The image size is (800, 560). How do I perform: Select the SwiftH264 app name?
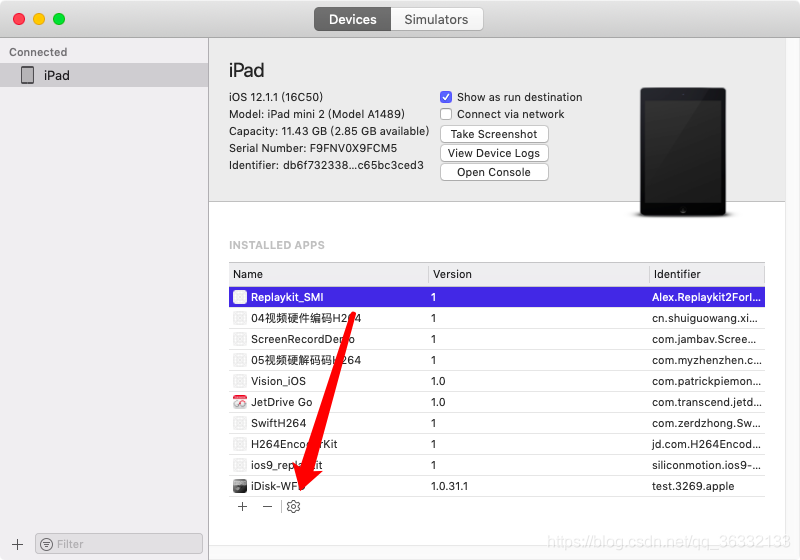pyautogui.click(x=278, y=423)
